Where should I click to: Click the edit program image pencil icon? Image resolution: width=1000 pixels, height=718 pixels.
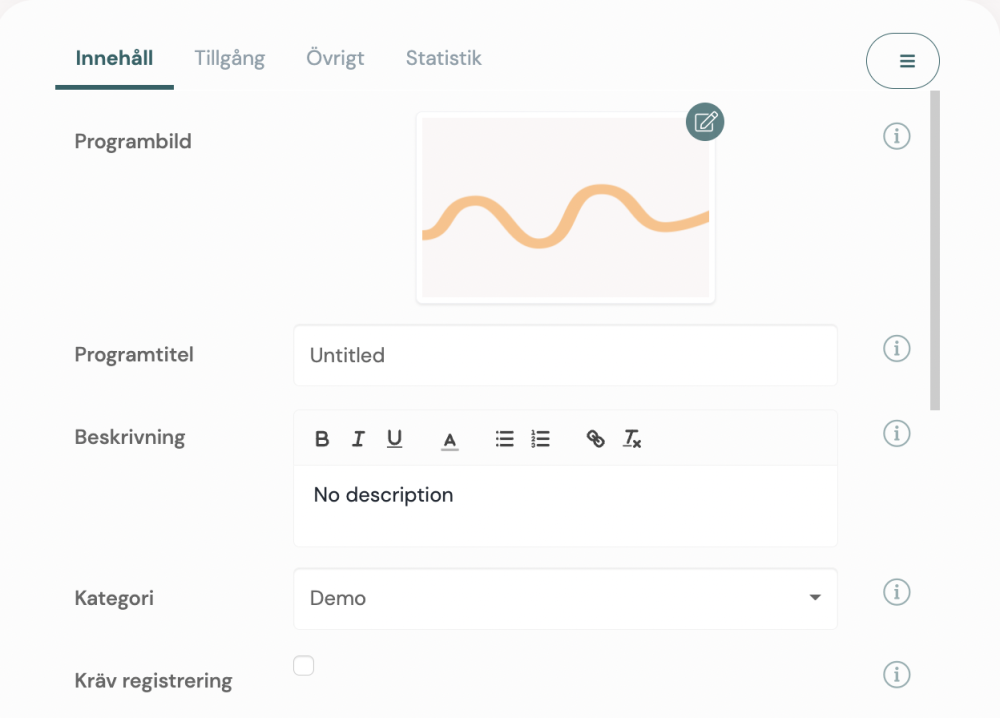click(x=705, y=122)
